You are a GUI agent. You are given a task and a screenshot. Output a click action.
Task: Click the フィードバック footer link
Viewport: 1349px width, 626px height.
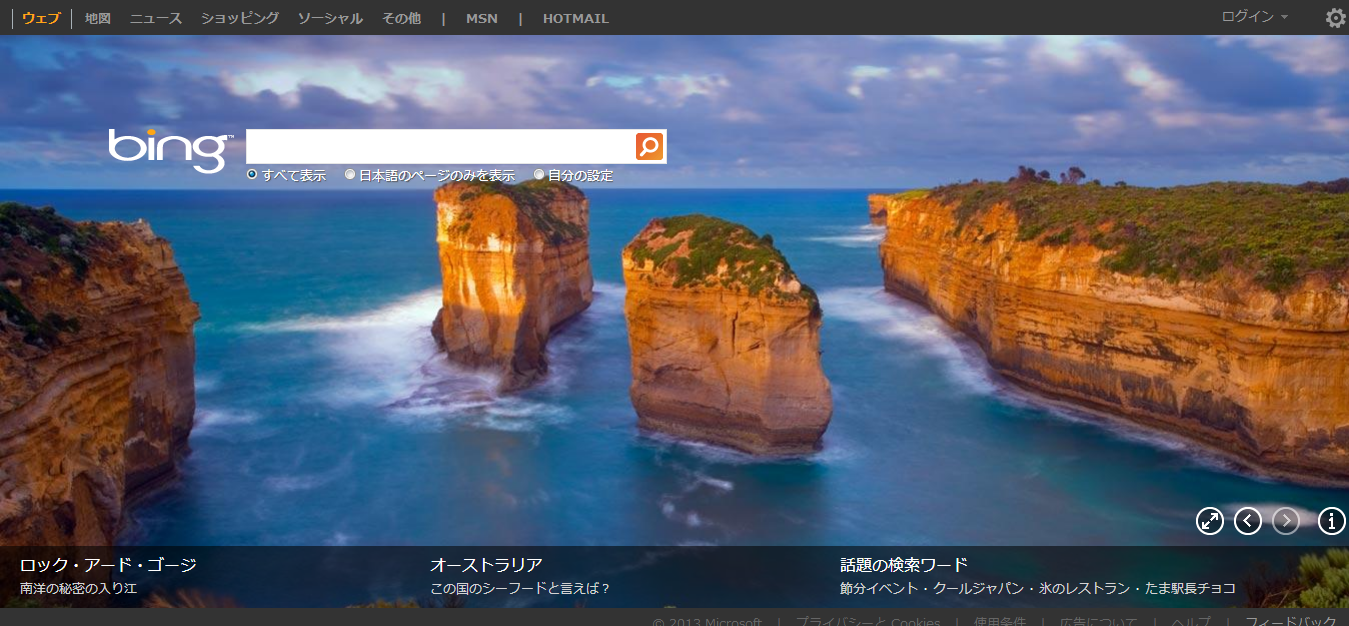(1291, 621)
